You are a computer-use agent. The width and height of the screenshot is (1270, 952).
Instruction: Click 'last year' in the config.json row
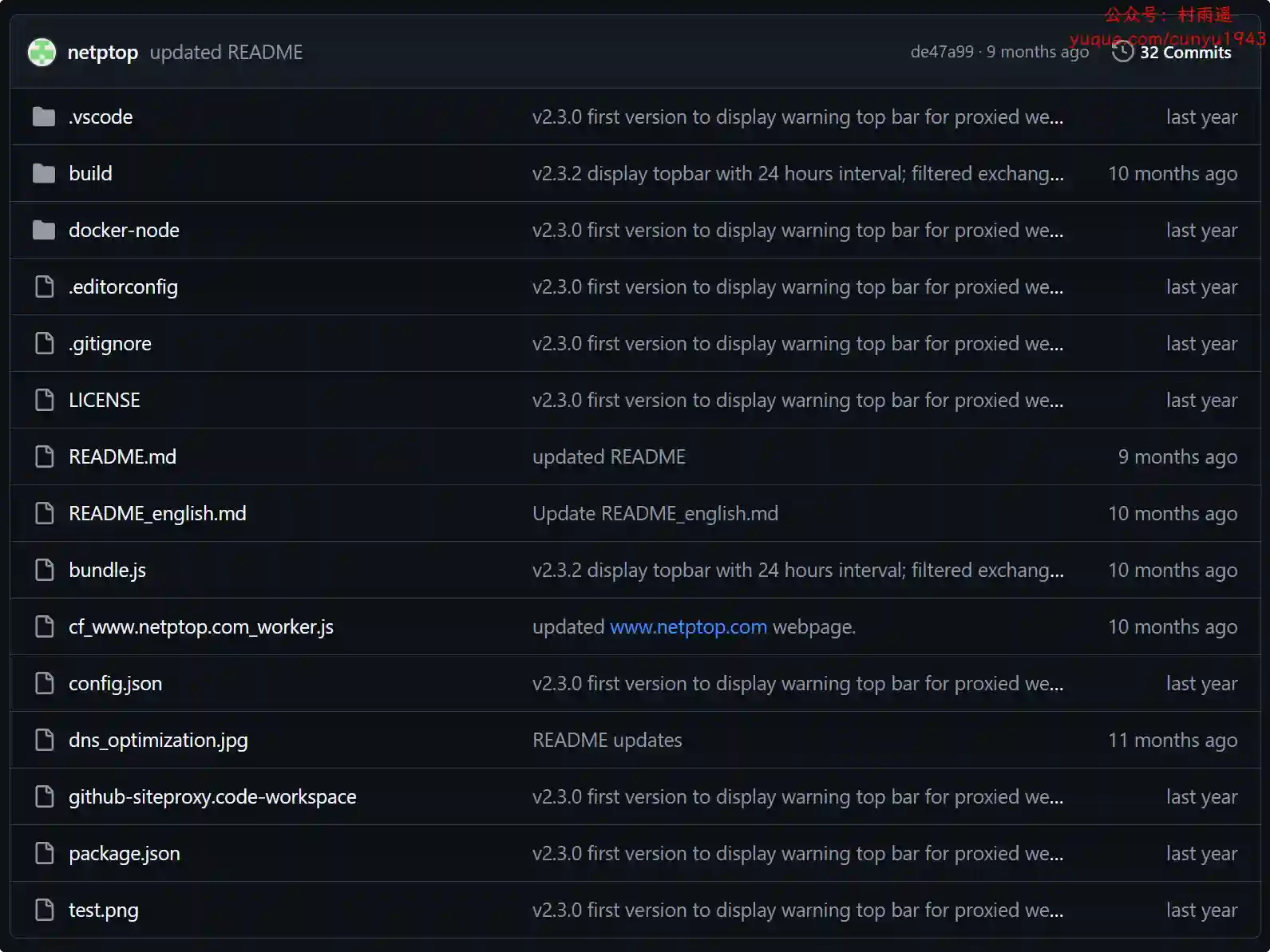(1201, 684)
